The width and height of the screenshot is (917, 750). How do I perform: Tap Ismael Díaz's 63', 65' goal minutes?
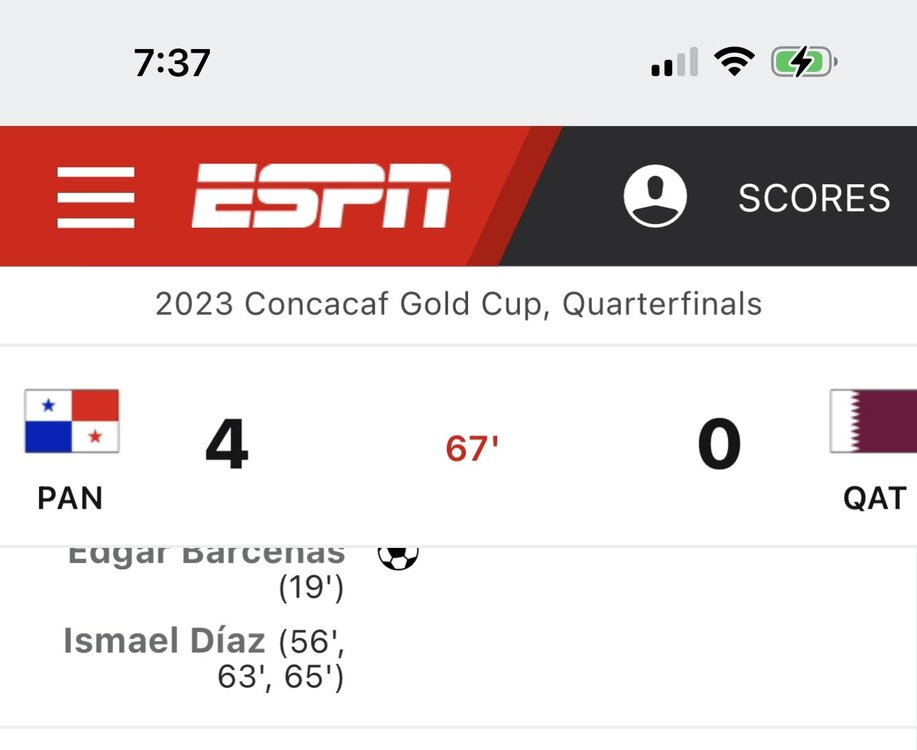point(281,678)
